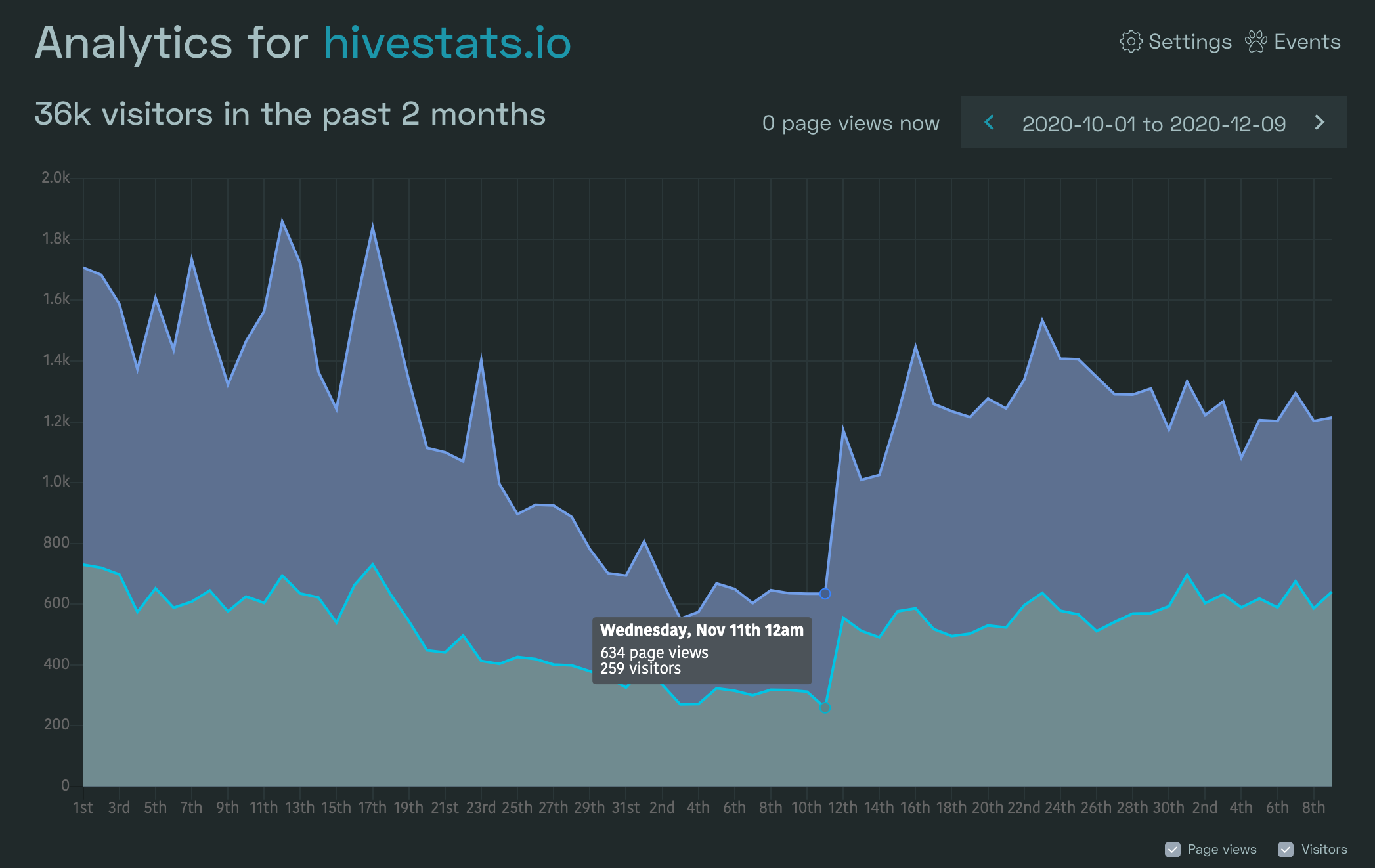Image resolution: width=1375 pixels, height=868 pixels.
Task: Uncheck the Visitors checkbox
Action: [1286, 849]
